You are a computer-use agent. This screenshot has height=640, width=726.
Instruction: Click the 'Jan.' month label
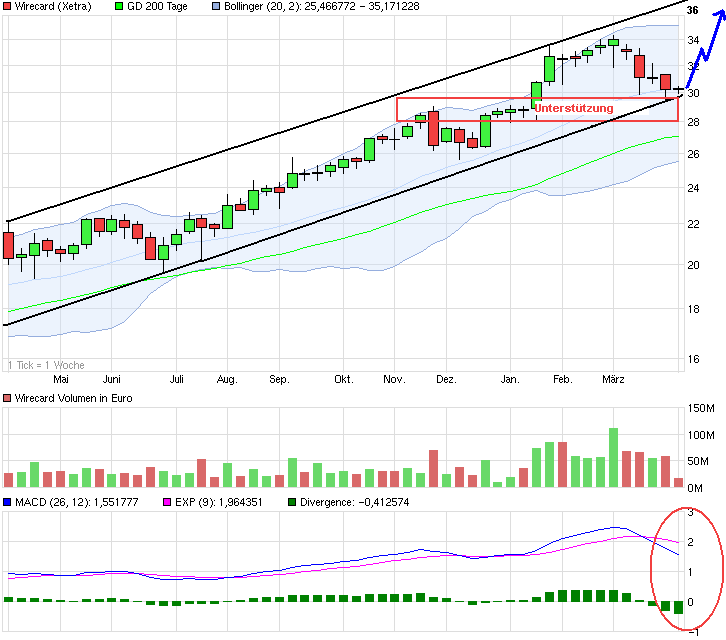tap(510, 379)
